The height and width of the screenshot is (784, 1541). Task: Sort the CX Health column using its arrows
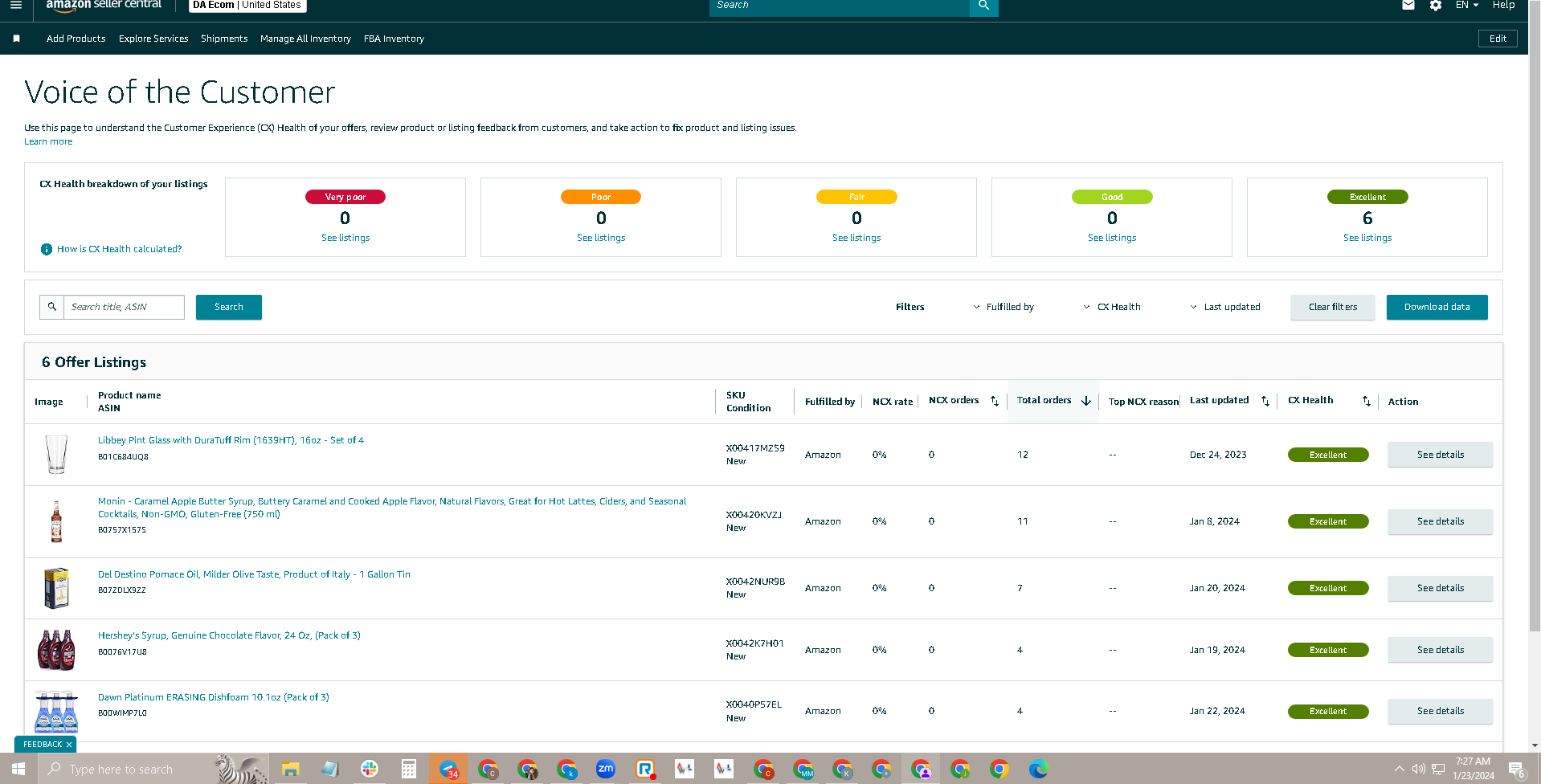1367,401
